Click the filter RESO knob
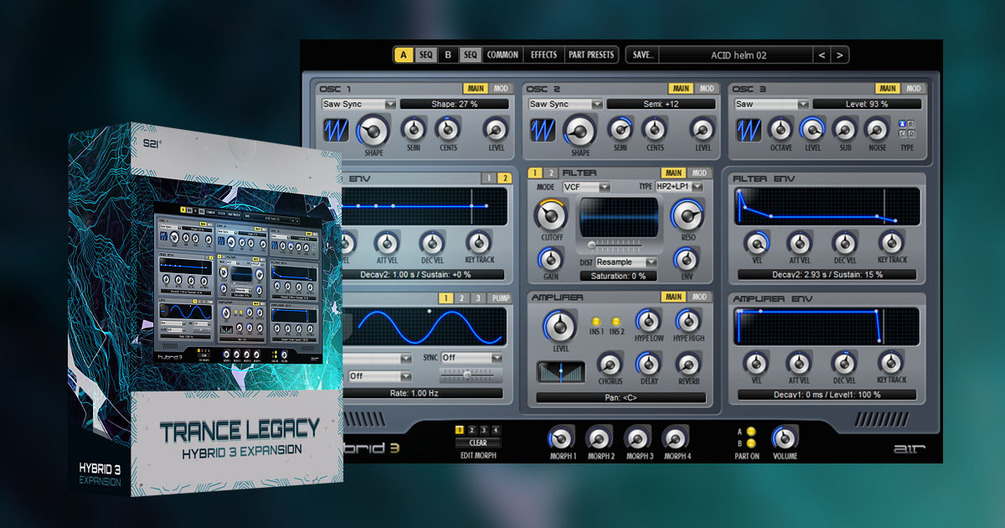This screenshot has width=1005, height=528. (x=687, y=216)
